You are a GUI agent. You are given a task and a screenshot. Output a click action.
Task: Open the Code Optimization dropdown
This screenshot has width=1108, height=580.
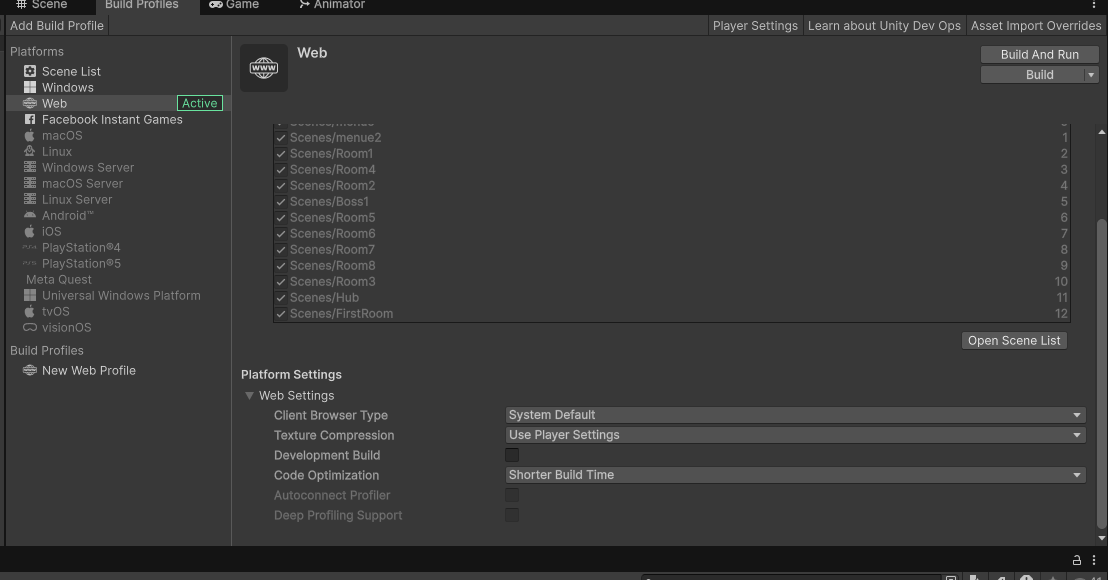796,475
